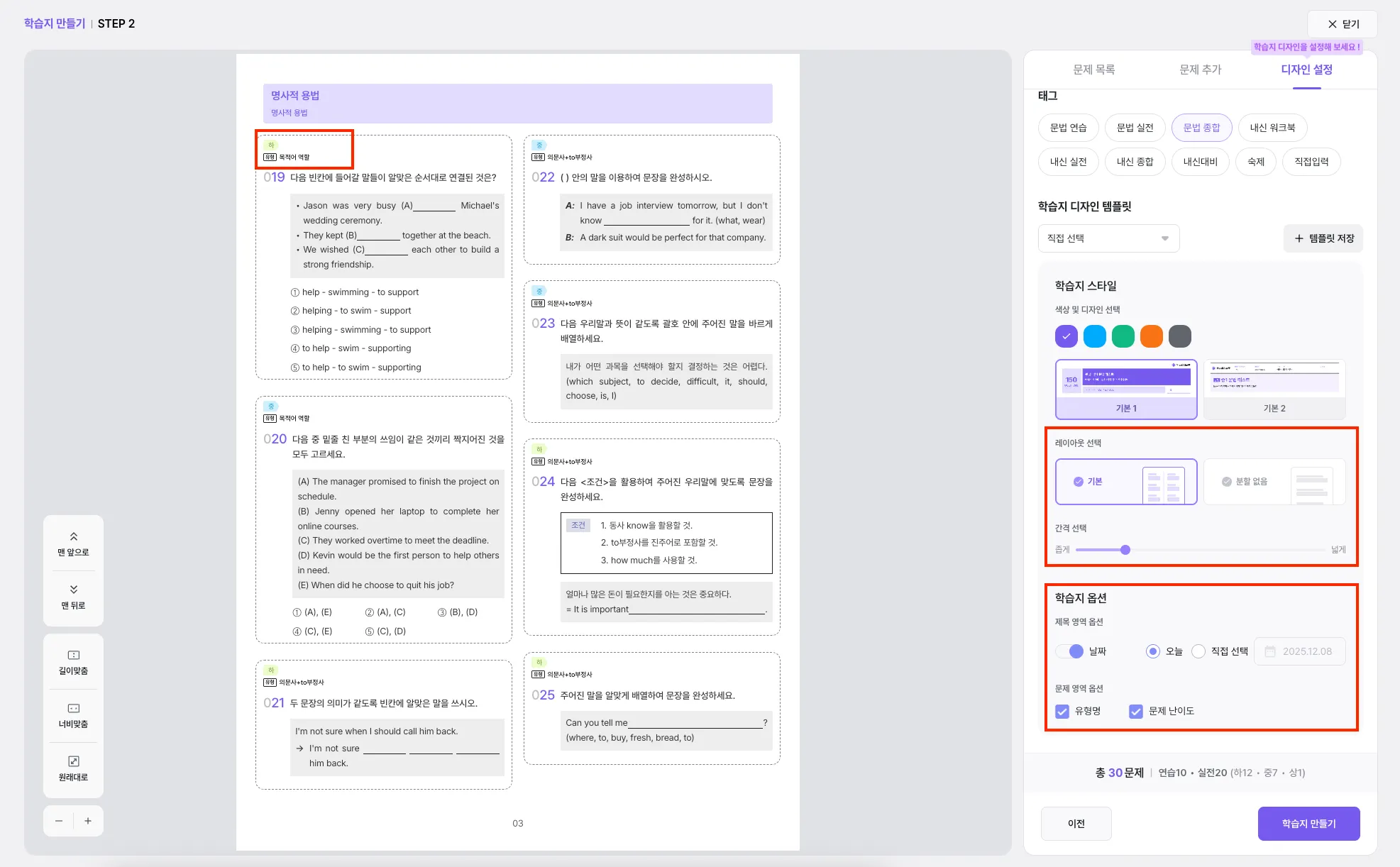
Task: Toggle the 날짜 date switch
Action: [x=1070, y=651]
